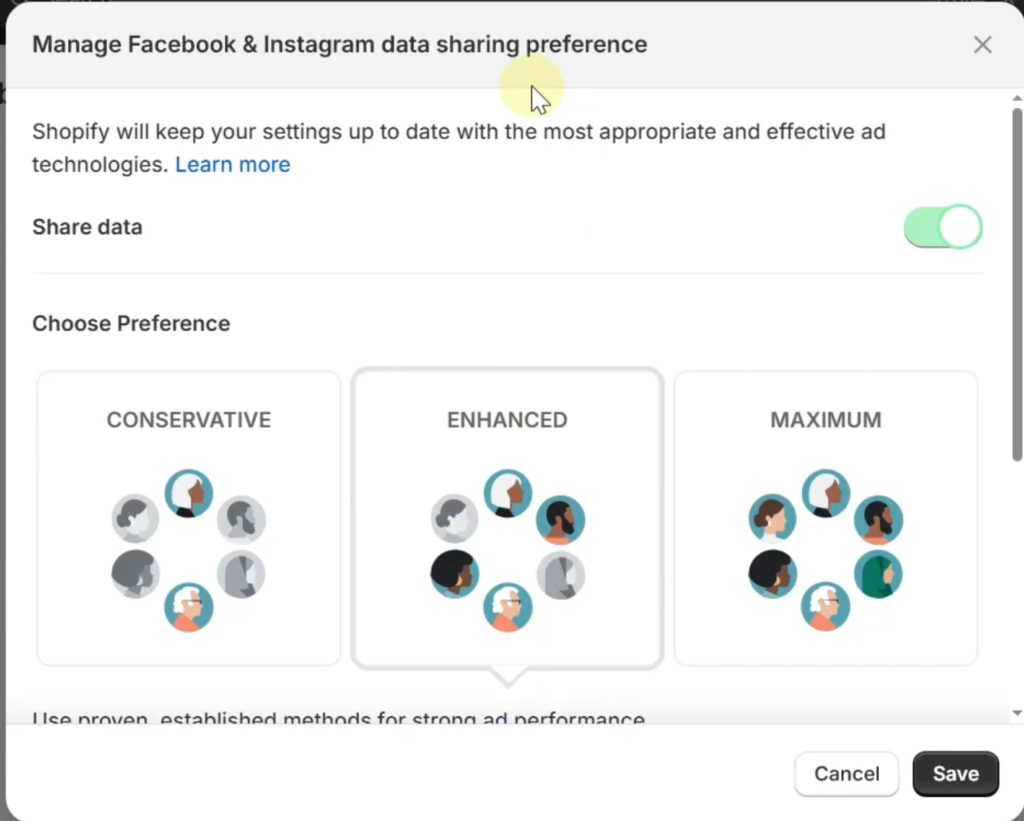Click the top white-haired avatar in Conservative

(189, 493)
